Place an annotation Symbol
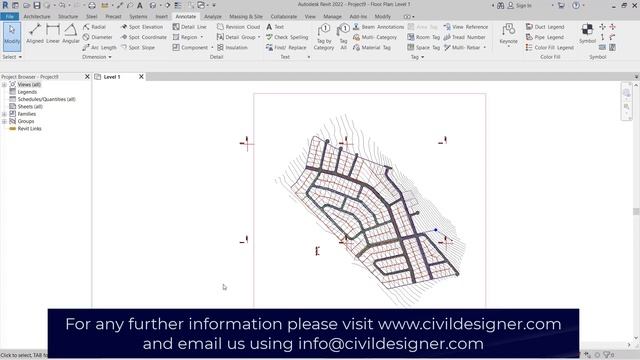640x360 pixels. 587,33
